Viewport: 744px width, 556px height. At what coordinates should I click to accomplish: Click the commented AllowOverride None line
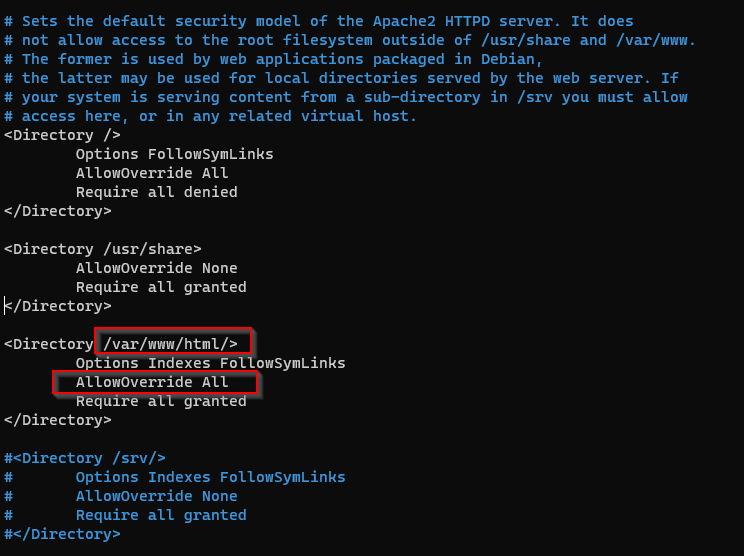[x=121, y=496]
